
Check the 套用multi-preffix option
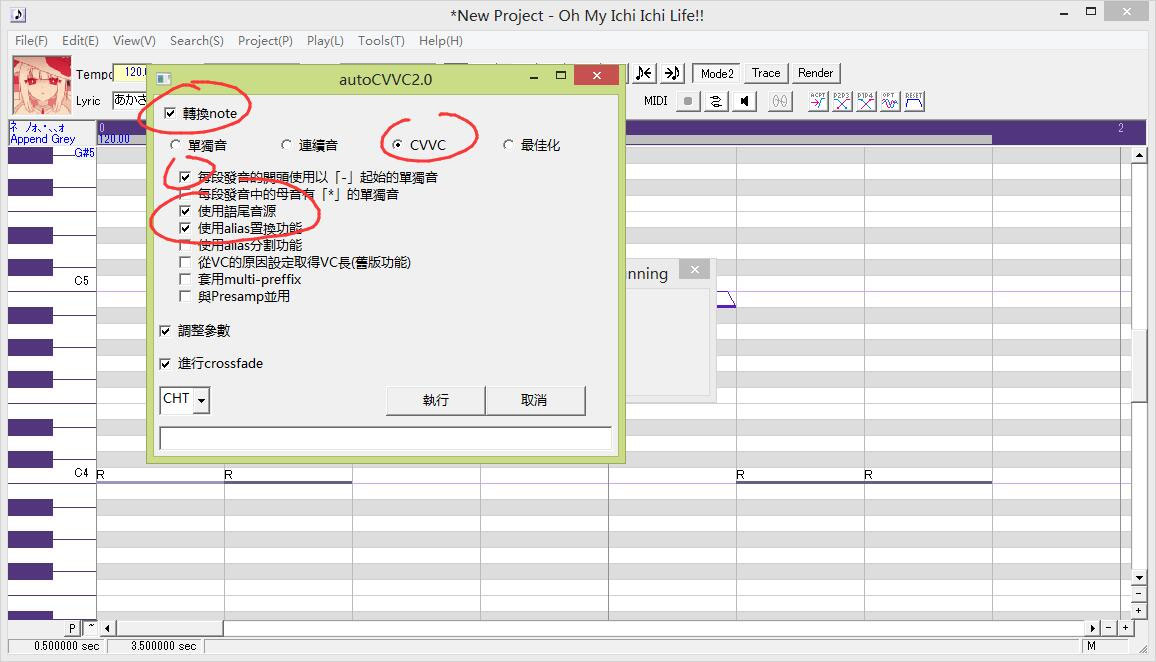pos(187,279)
